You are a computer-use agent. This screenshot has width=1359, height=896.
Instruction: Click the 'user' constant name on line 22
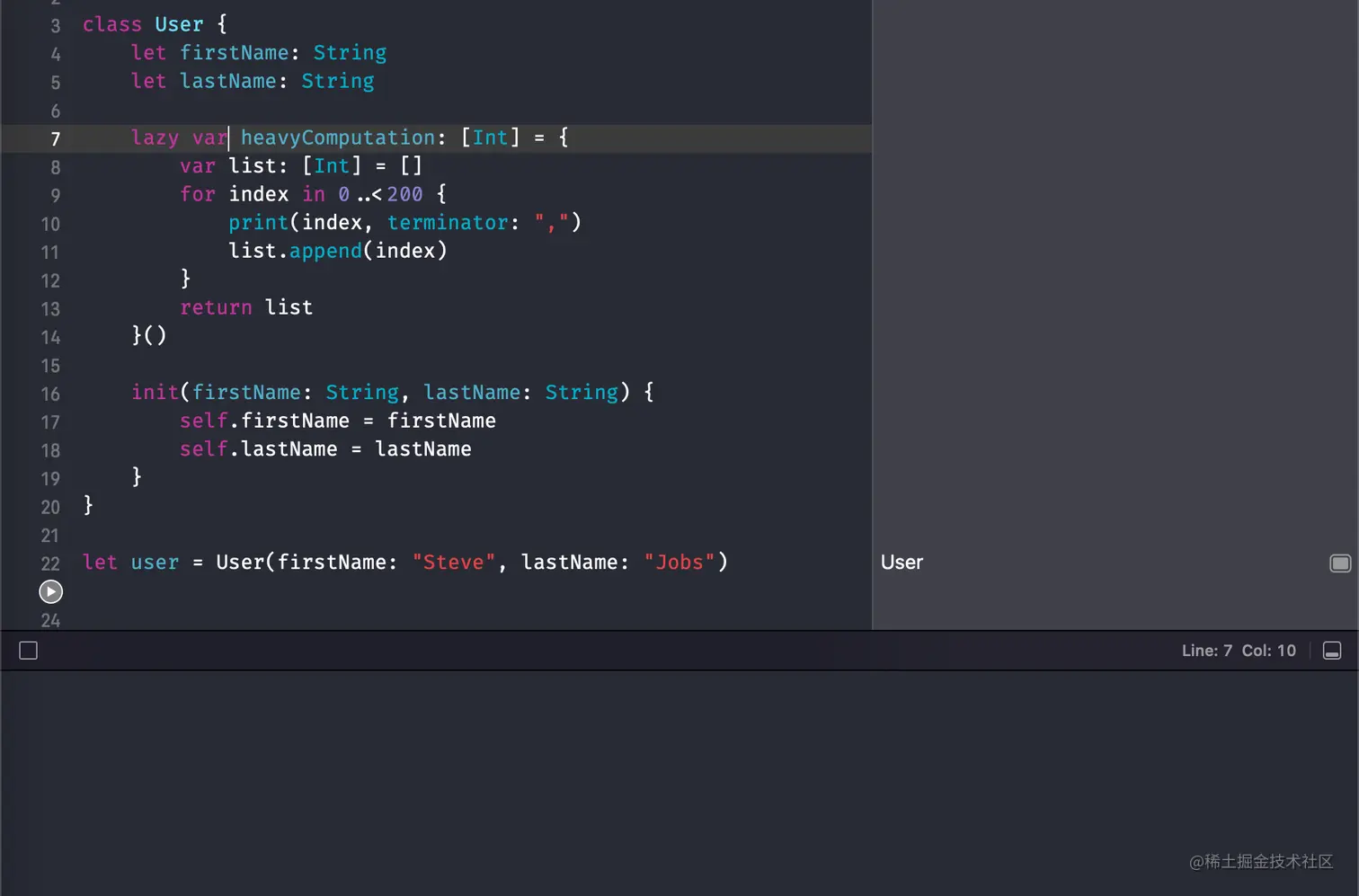pos(155,563)
